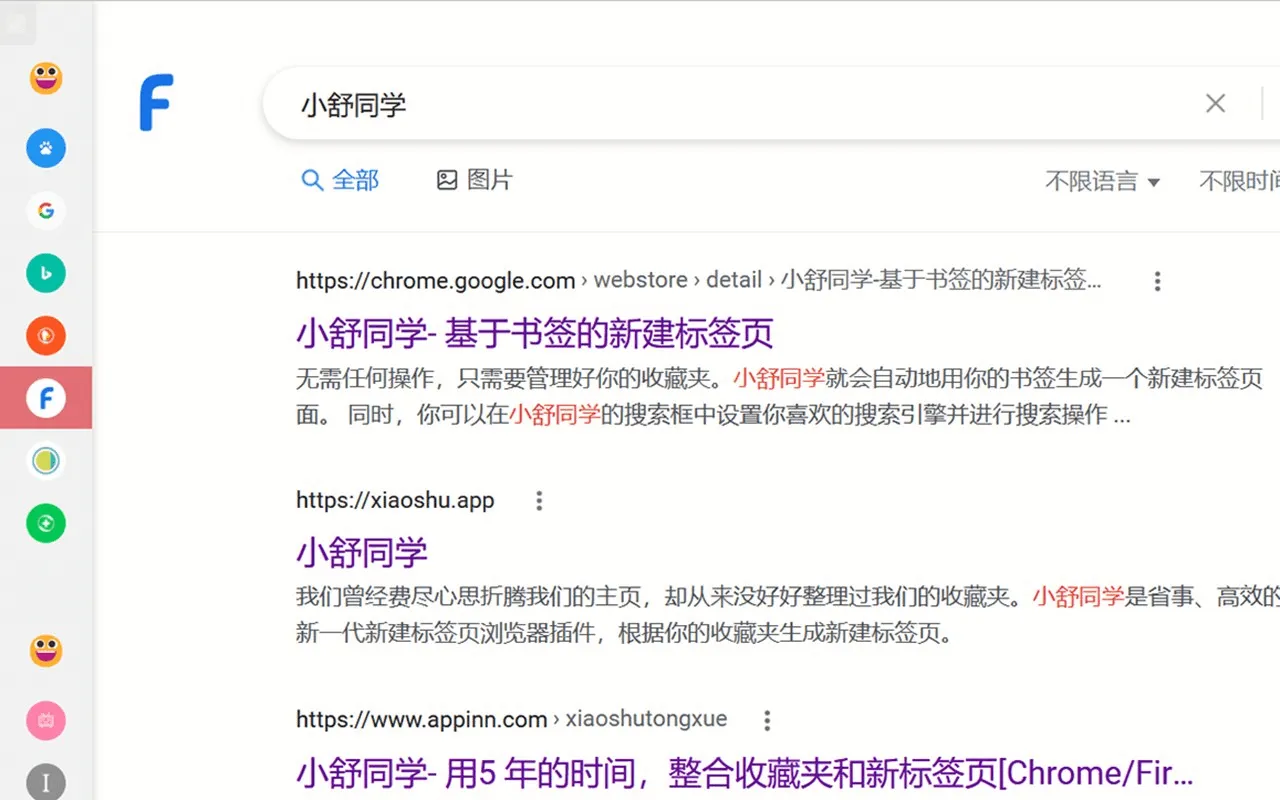Click the green arrow search engine icon

45,522
